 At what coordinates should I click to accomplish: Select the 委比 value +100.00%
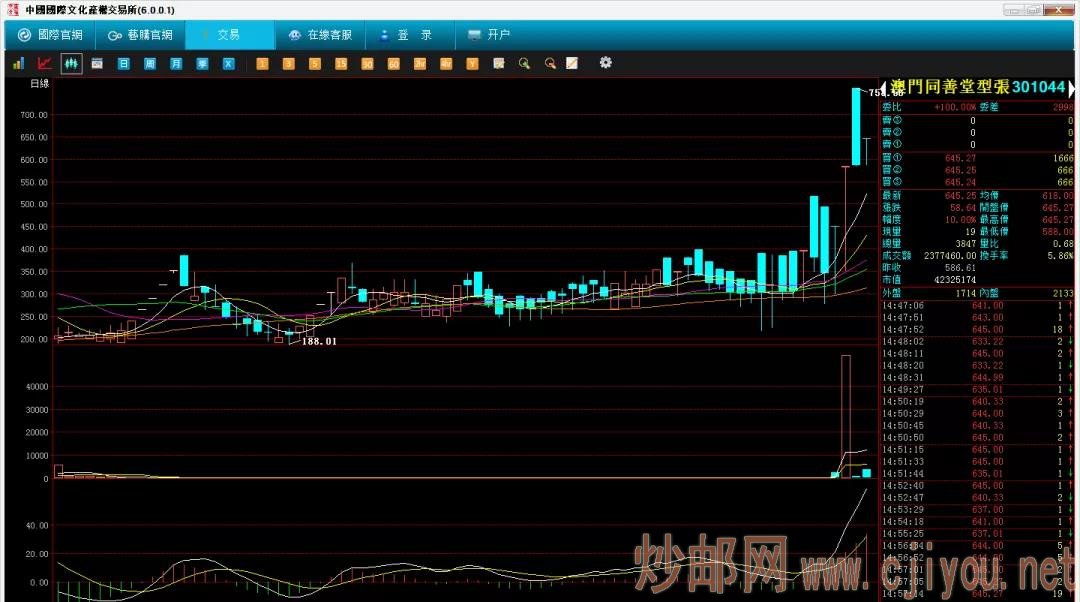[955, 107]
